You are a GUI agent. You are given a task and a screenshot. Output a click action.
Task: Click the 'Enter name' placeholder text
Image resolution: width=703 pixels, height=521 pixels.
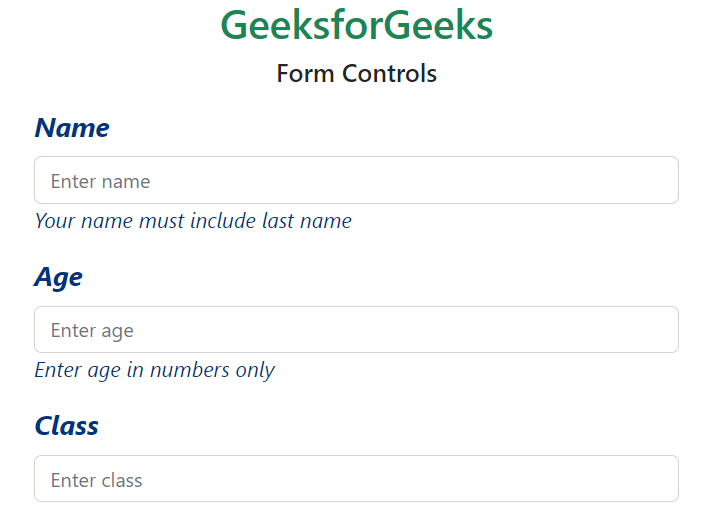[x=100, y=182]
